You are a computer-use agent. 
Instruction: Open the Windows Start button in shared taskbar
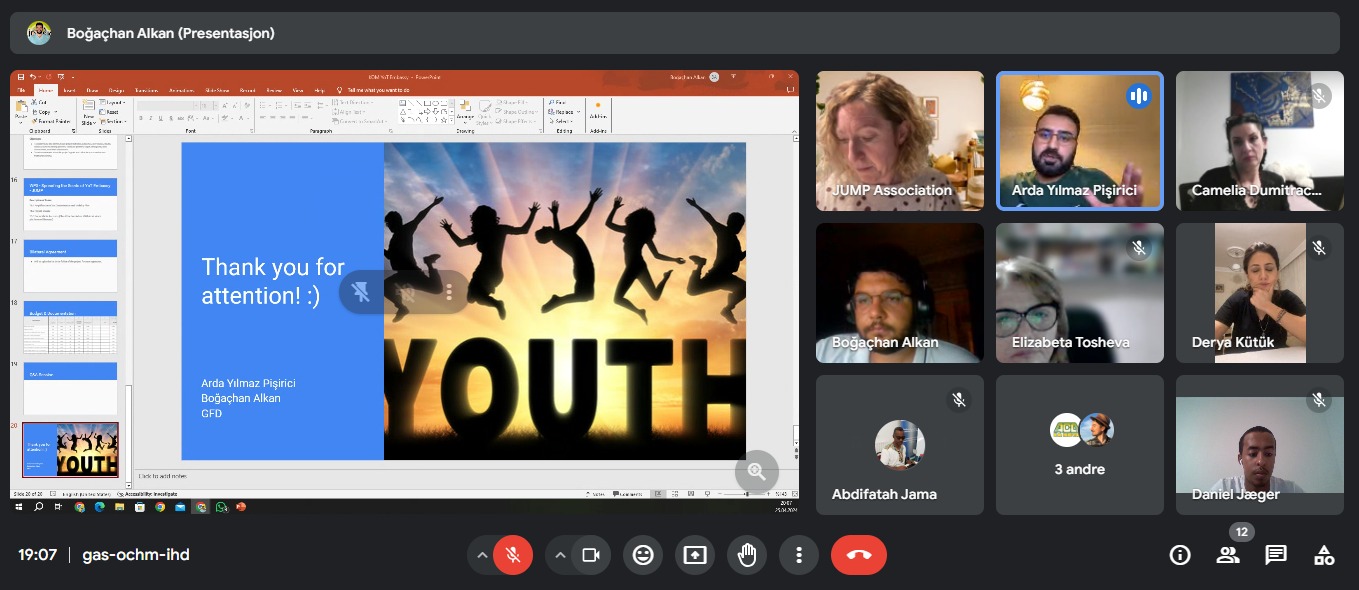18,507
